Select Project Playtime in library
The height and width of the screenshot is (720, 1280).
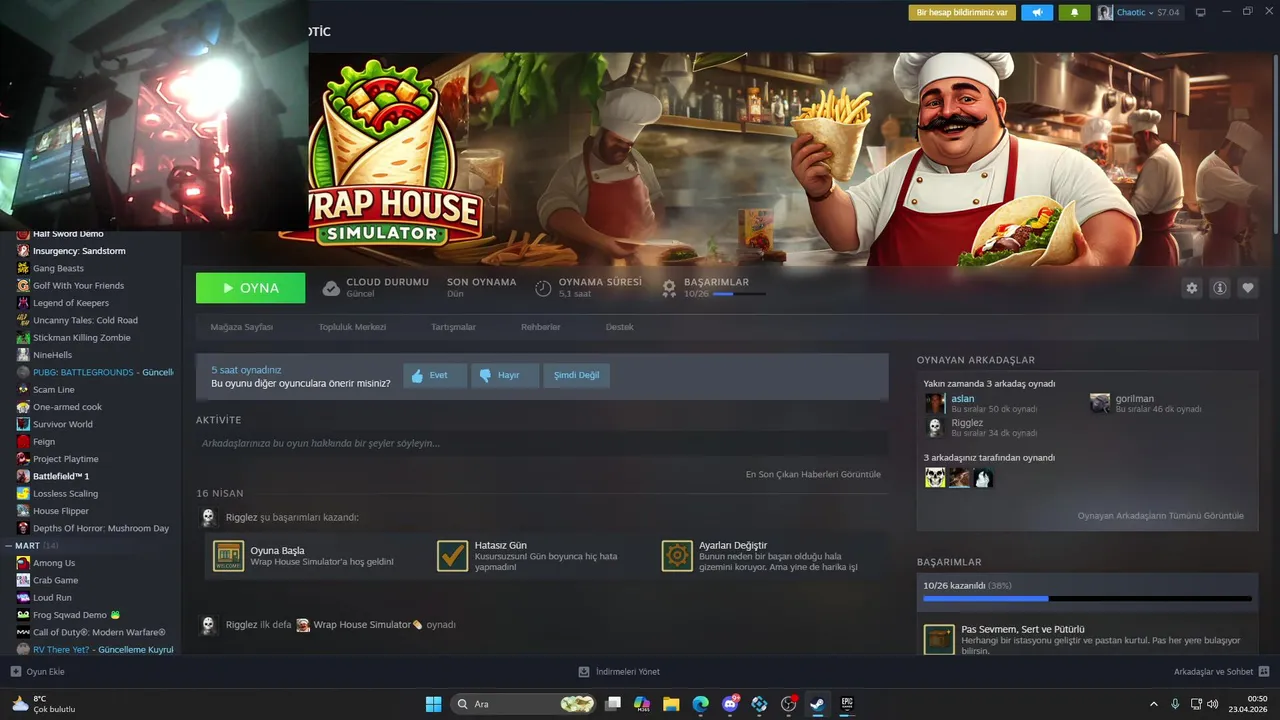tap(66, 459)
